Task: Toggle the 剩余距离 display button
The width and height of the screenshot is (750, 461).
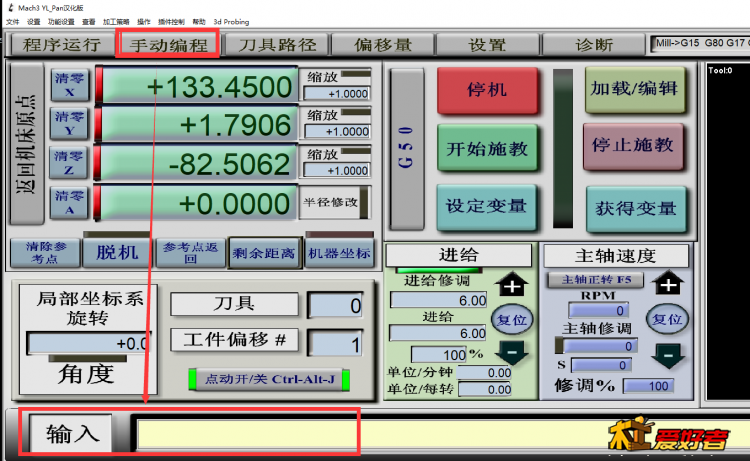Action: (x=265, y=252)
